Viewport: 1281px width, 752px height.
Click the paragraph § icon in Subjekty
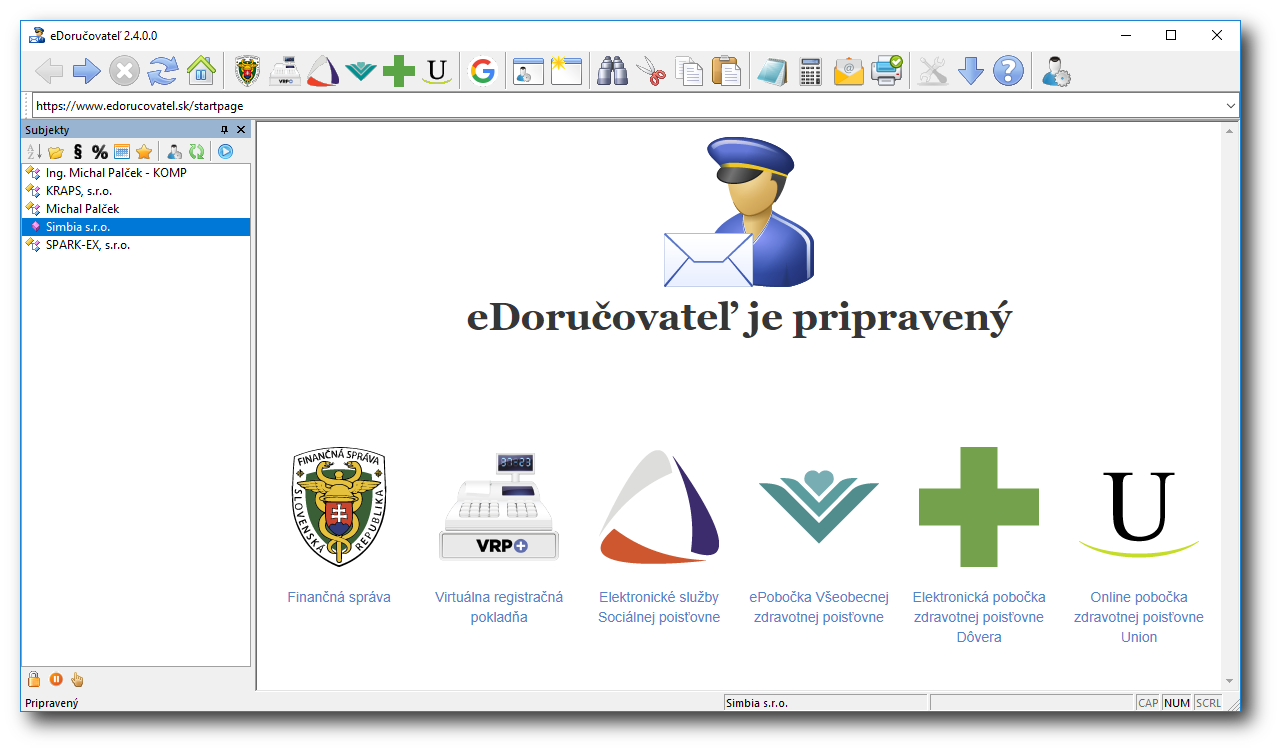(x=77, y=152)
